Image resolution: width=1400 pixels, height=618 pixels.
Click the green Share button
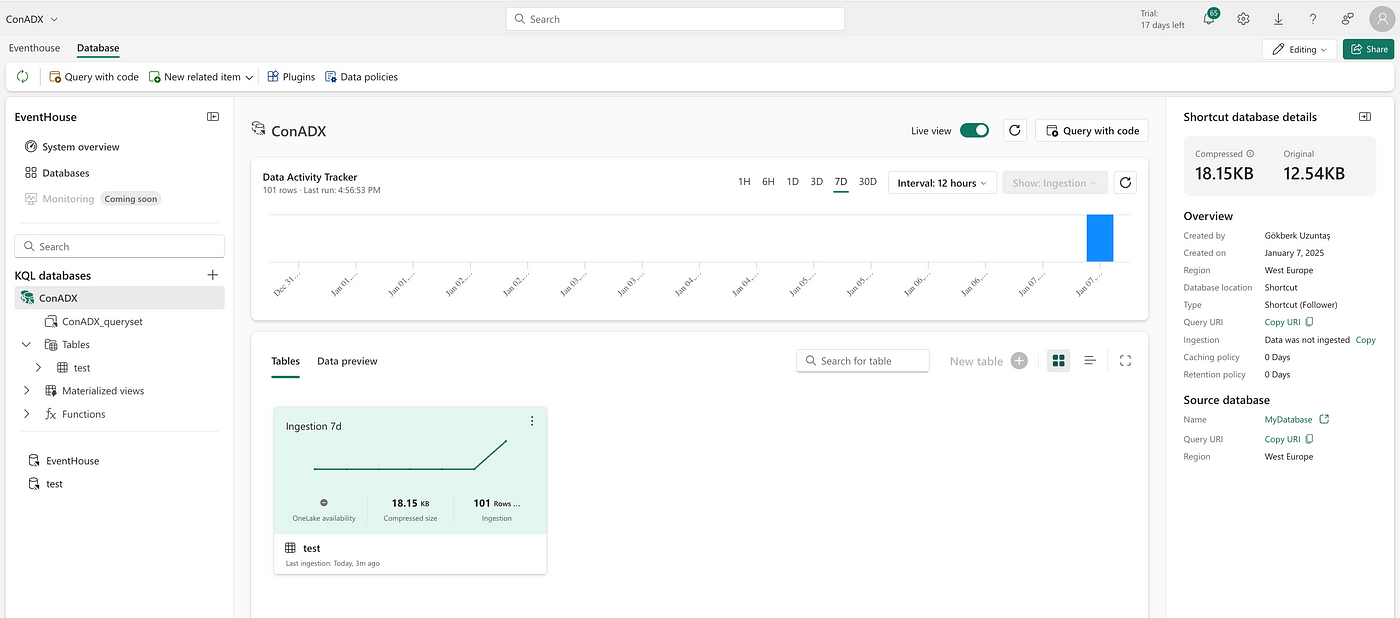pos(1368,49)
